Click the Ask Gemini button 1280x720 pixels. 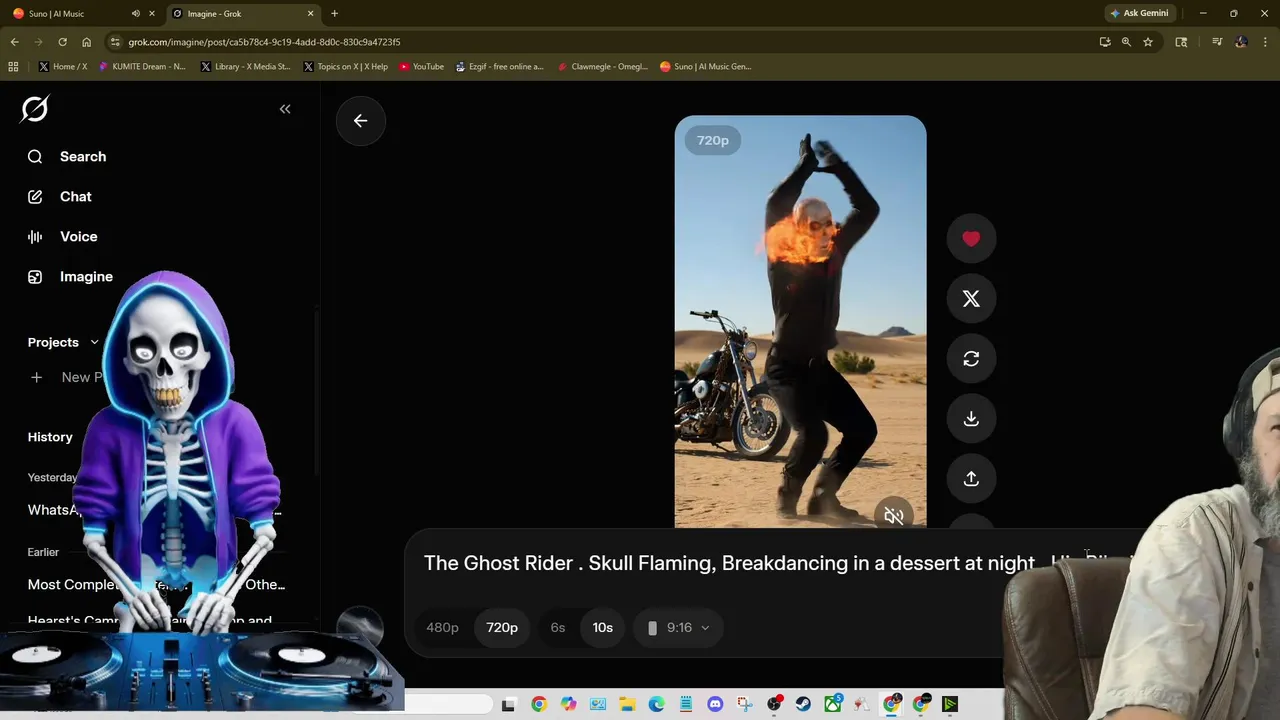click(x=1139, y=13)
